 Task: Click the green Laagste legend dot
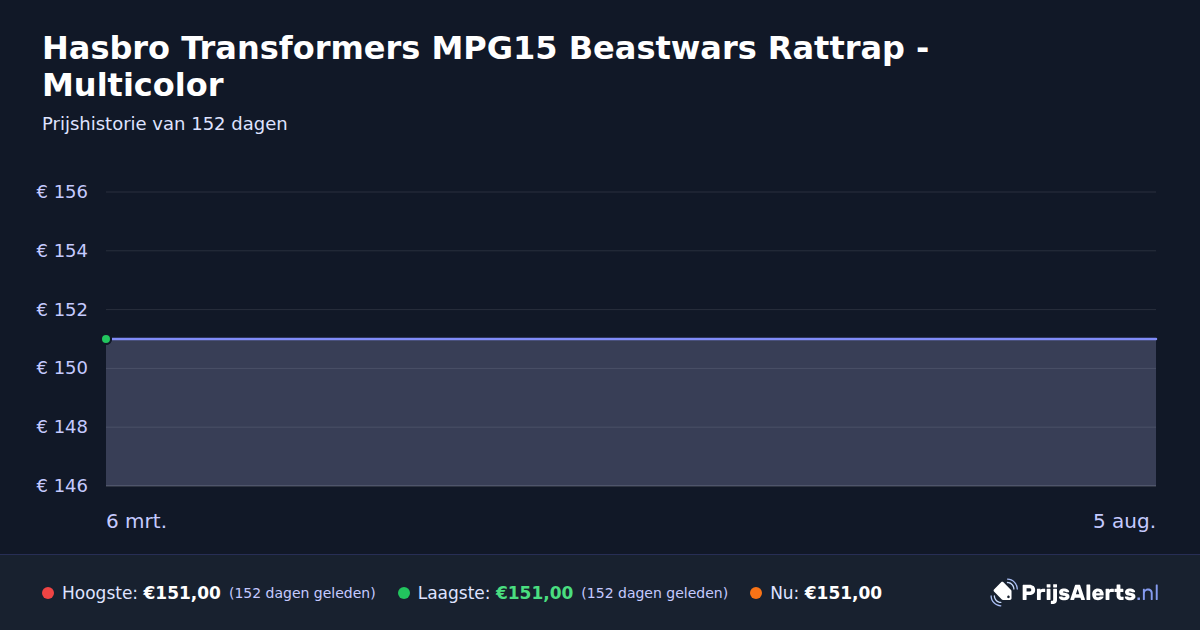click(404, 593)
